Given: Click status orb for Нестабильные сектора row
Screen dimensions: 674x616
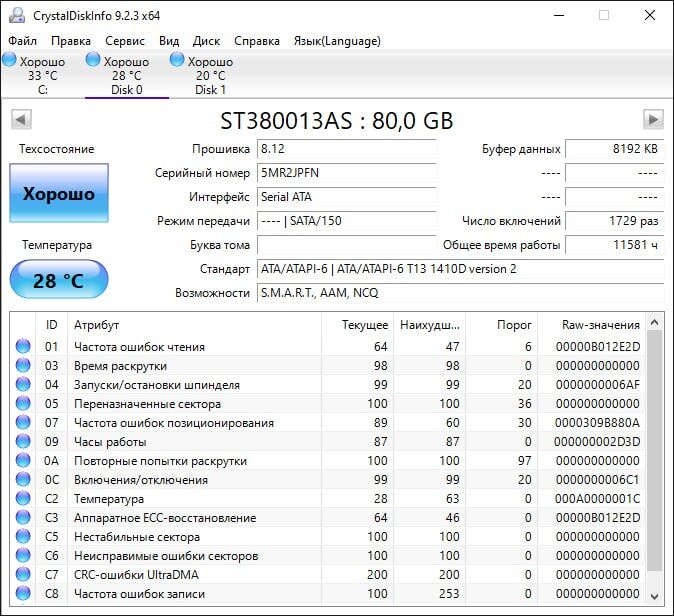Looking at the screenshot, I should point(23,537).
